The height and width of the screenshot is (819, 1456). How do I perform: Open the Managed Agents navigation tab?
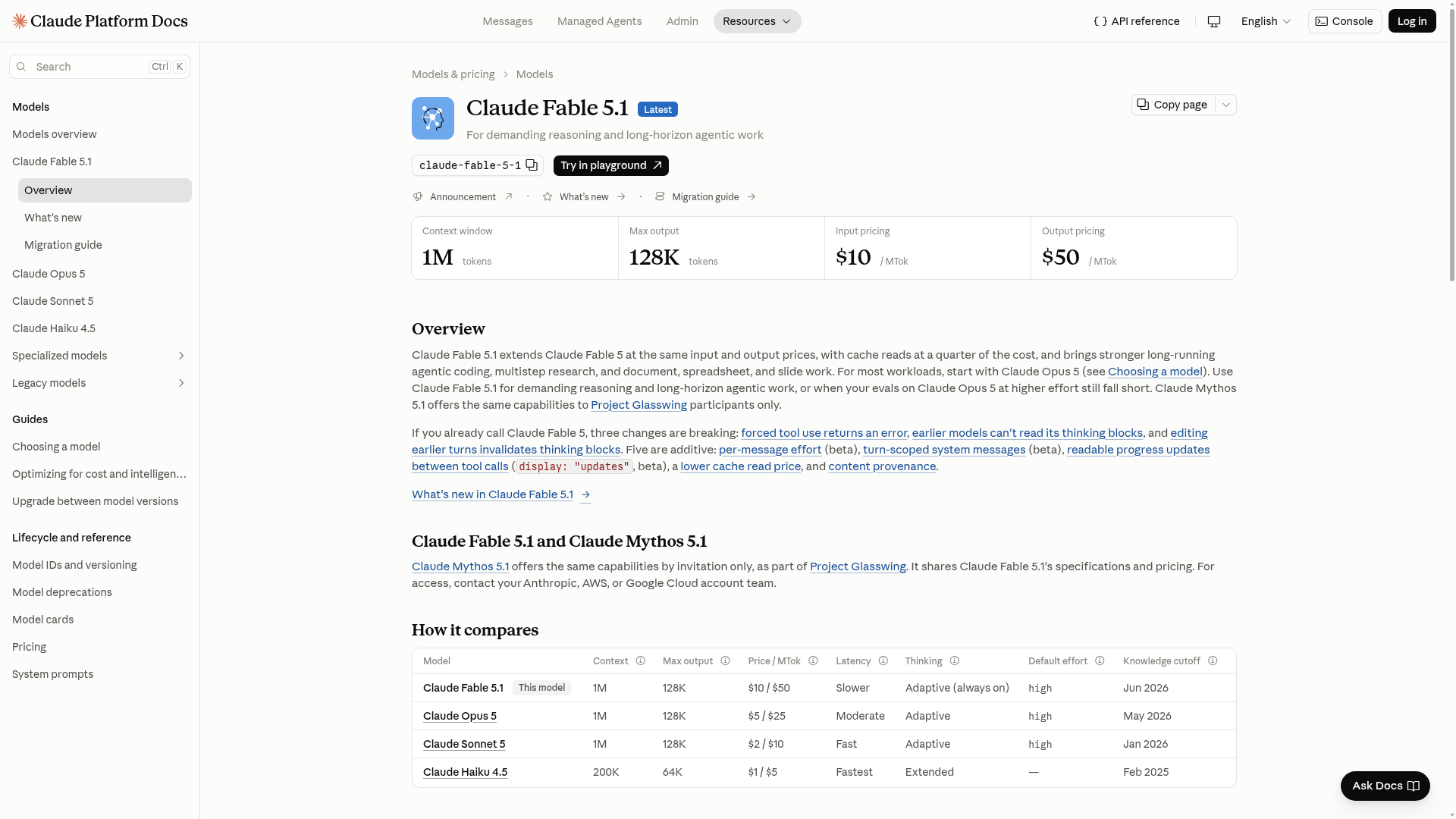tap(600, 21)
